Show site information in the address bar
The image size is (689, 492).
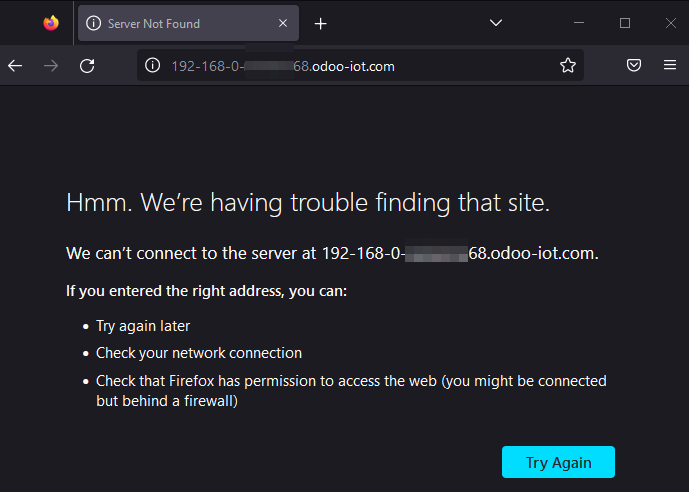(153, 66)
